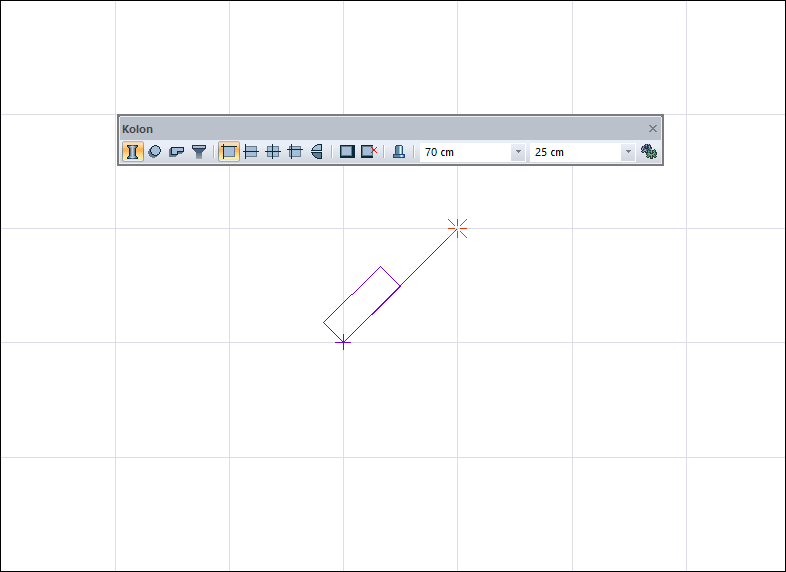Click inside the 70 cm value field
This screenshot has width=786, height=572.
tap(465, 152)
